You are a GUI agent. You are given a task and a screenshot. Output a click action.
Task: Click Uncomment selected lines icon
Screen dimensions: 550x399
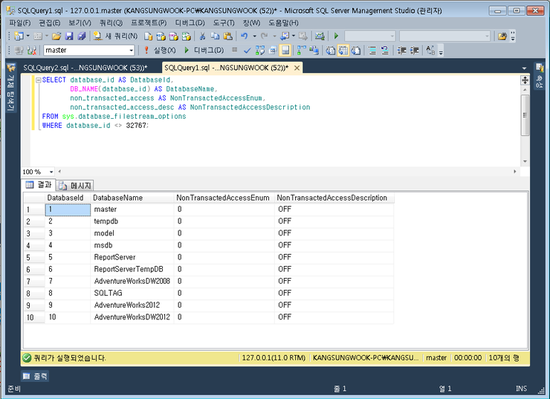tap(384, 50)
